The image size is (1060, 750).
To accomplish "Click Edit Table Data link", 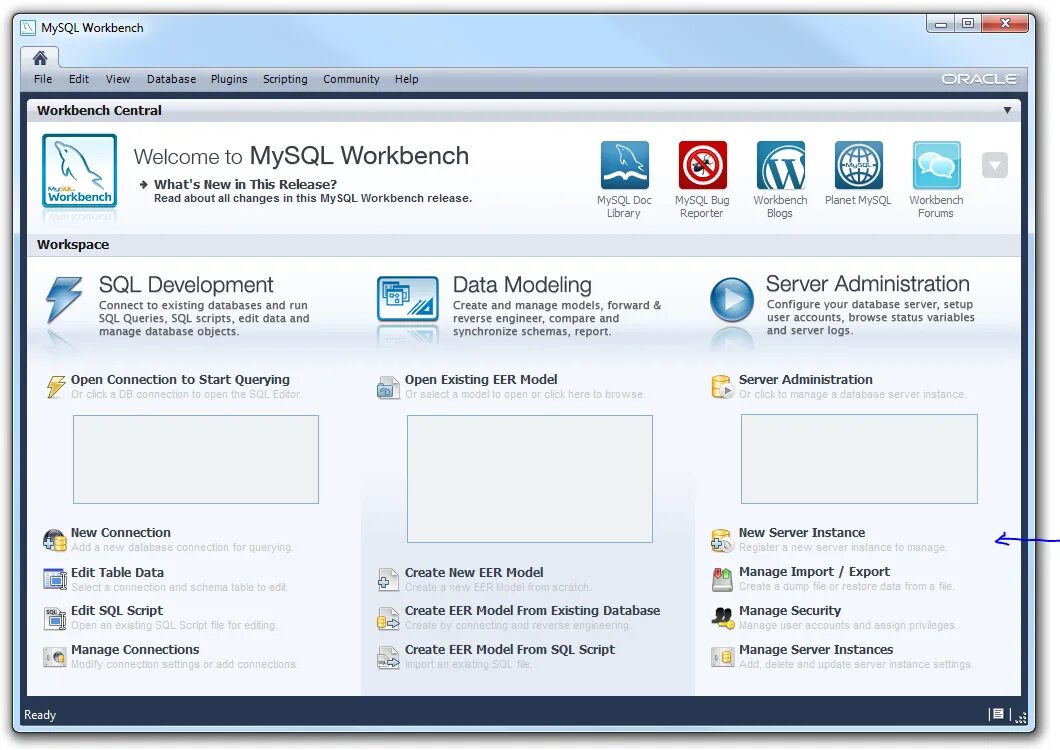I will (117, 572).
